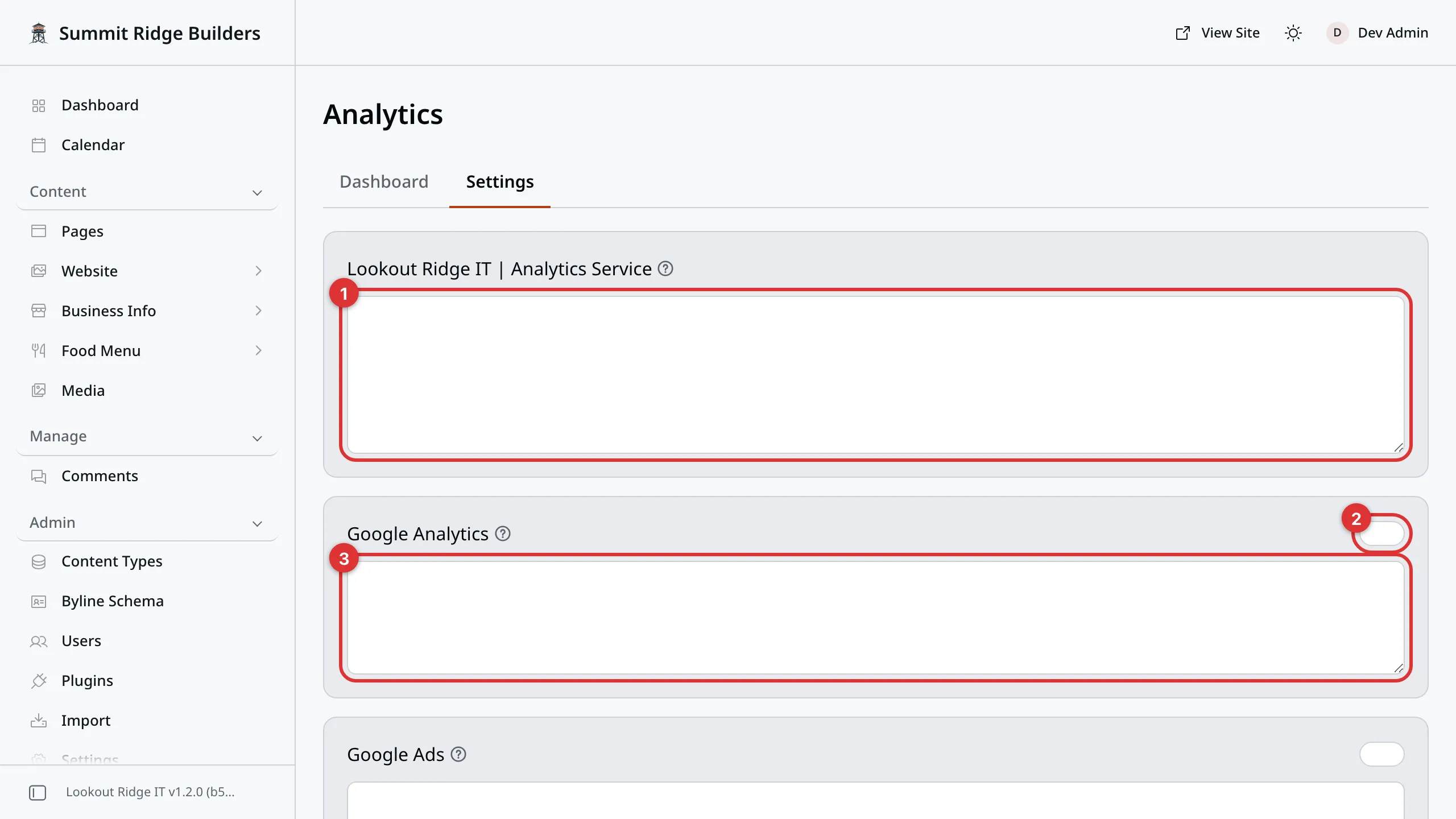Click the Dev Admin avatar

[1337, 33]
